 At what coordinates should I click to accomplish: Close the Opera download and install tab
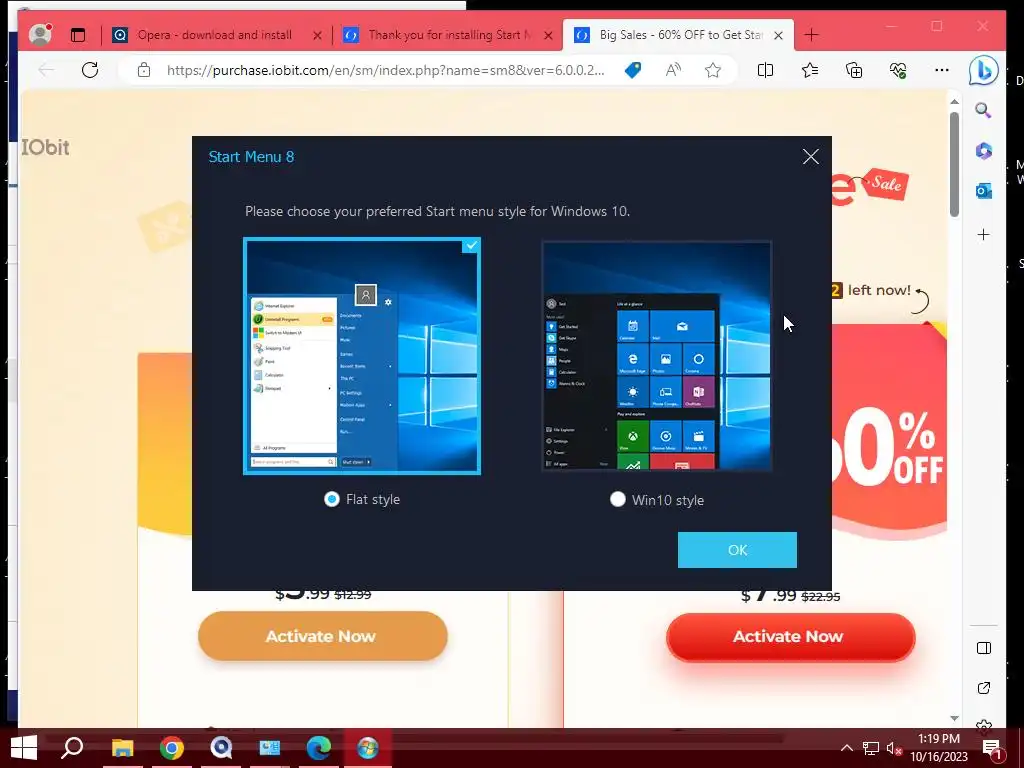pyautogui.click(x=317, y=35)
